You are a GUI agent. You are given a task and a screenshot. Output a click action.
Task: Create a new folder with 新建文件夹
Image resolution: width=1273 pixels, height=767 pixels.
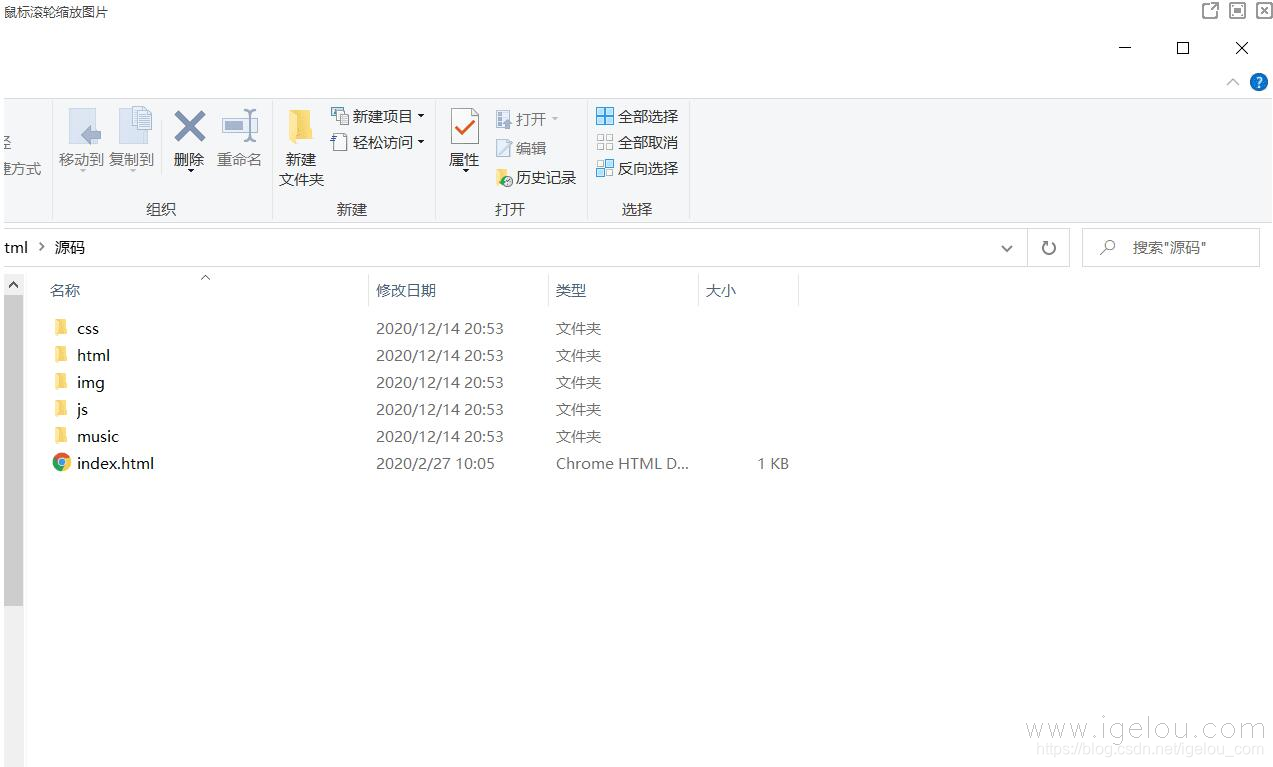tap(301, 145)
